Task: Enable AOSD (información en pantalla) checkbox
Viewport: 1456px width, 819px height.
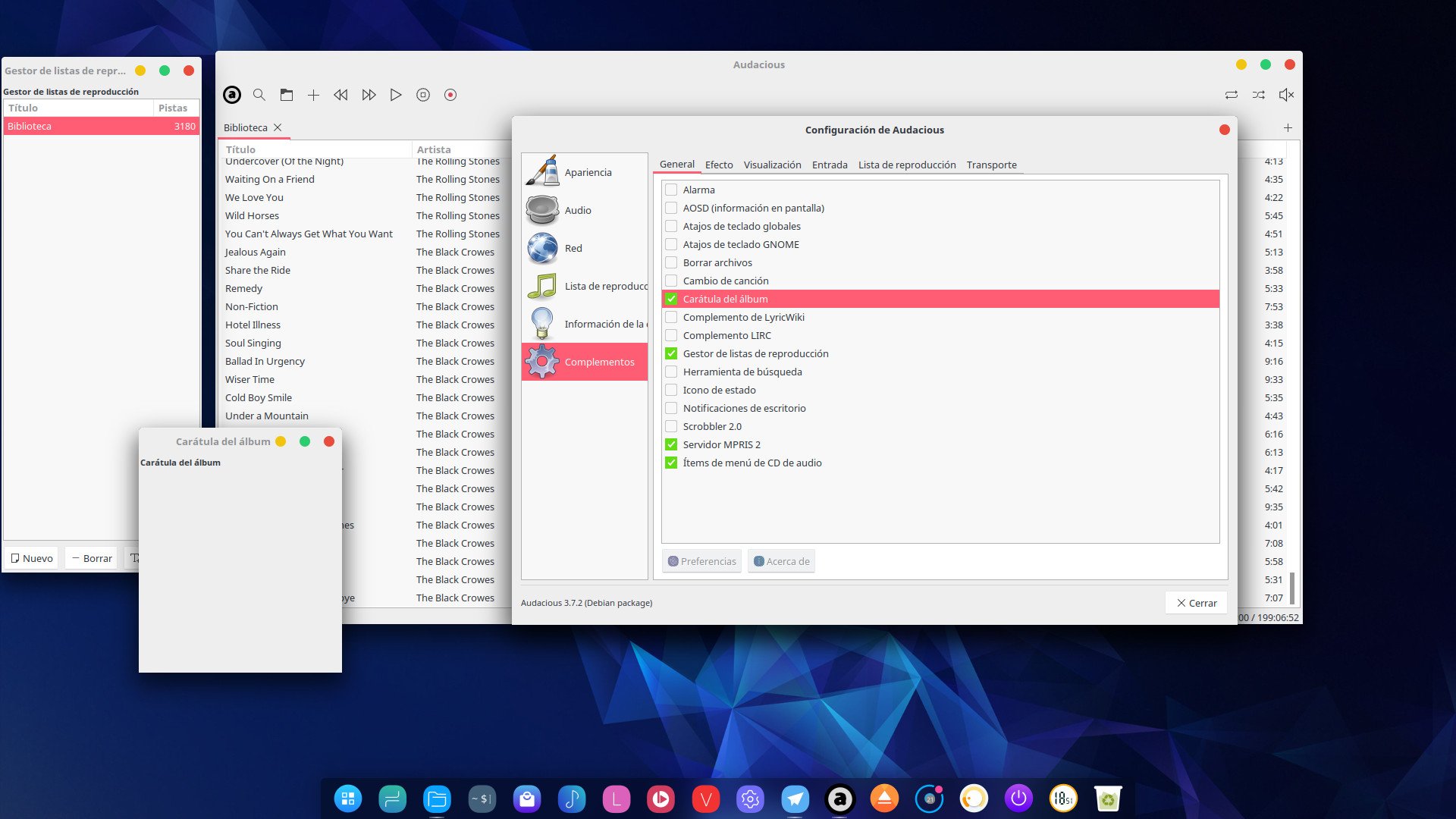Action: (x=671, y=208)
